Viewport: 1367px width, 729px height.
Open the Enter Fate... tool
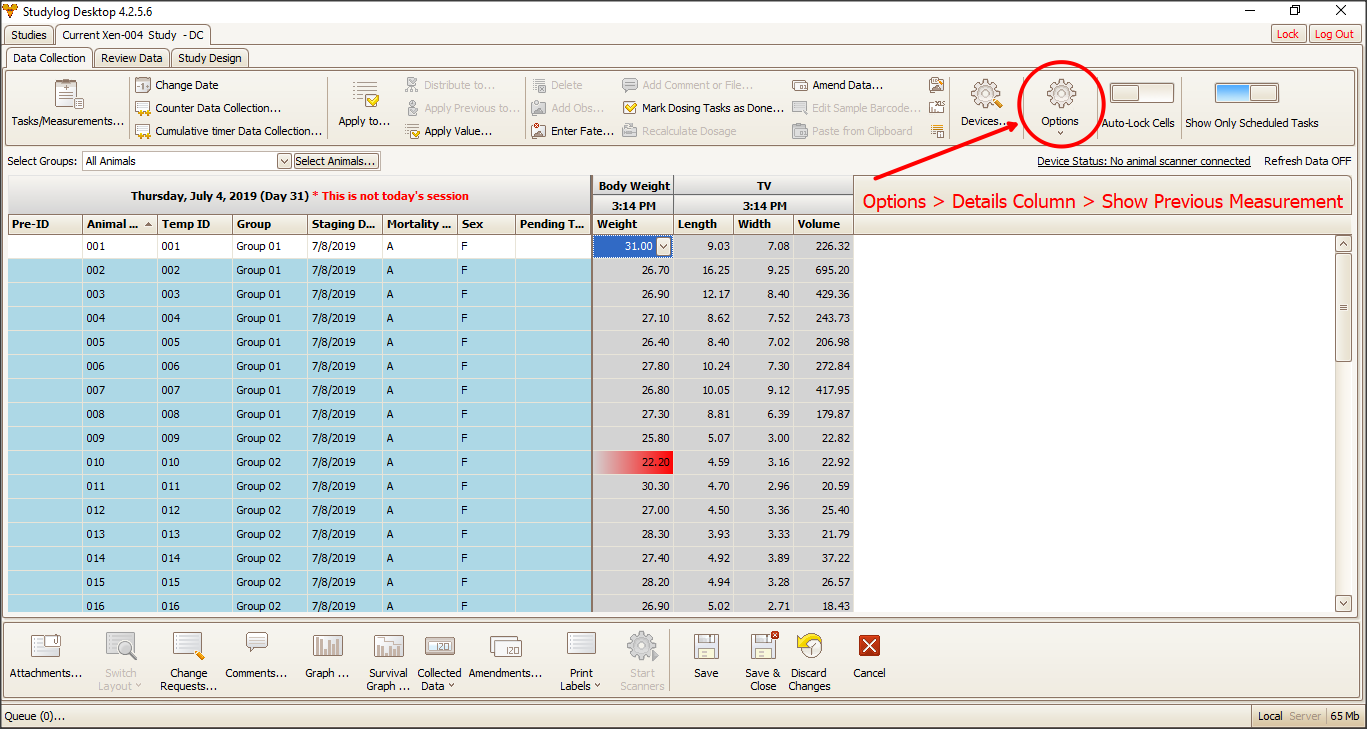[x=573, y=131]
